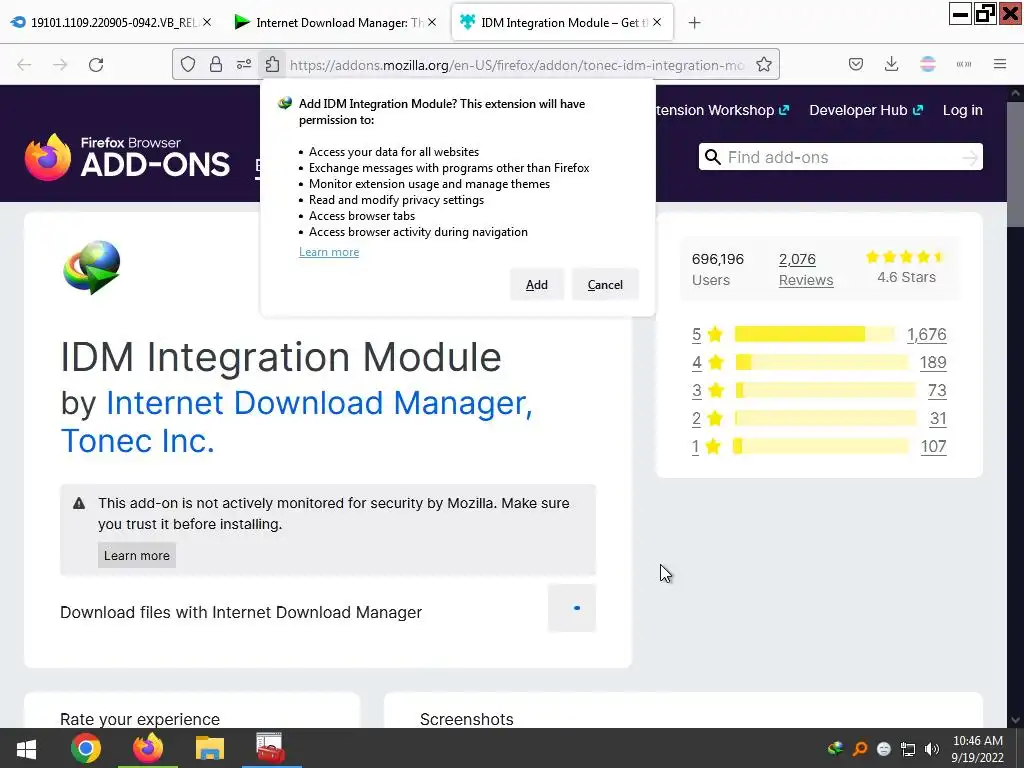Open a new browser tab
Viewport: 1024px width, 768px height.
[694, 23]
